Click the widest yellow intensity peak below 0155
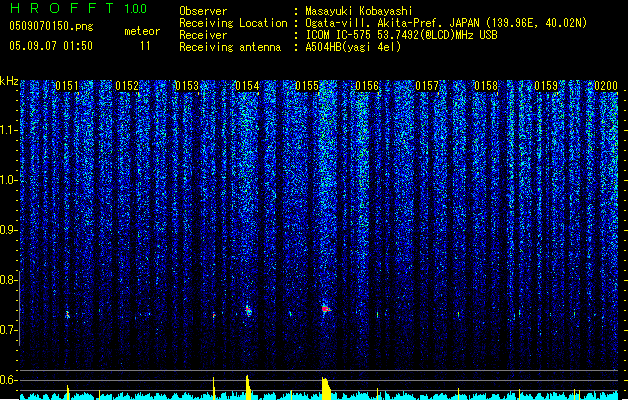 [326, 388]
